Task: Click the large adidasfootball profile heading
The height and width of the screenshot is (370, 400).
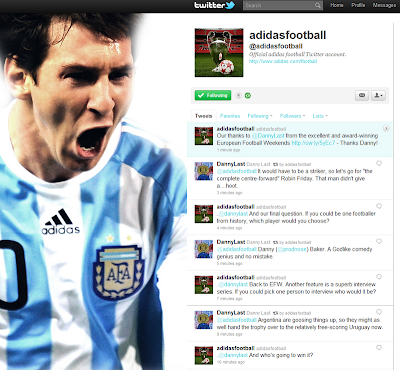Action: [x=288, y=35]
